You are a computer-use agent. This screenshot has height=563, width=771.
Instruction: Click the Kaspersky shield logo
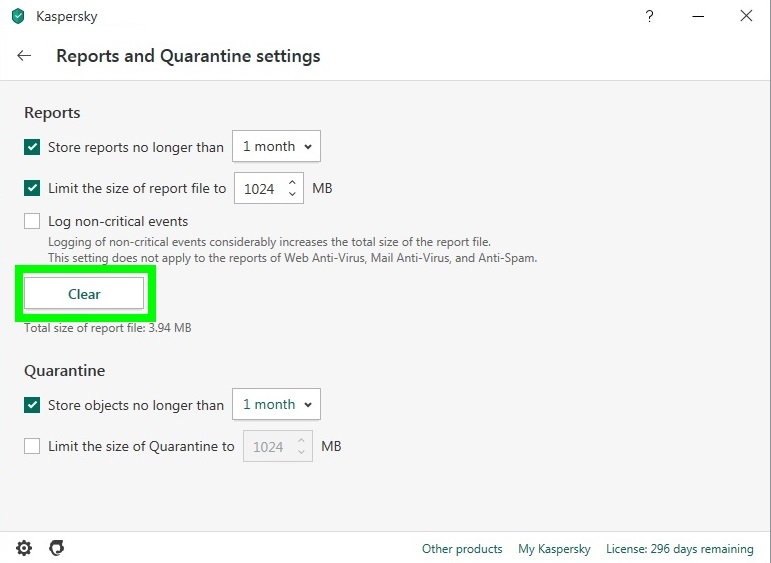[x=18, y=16]
